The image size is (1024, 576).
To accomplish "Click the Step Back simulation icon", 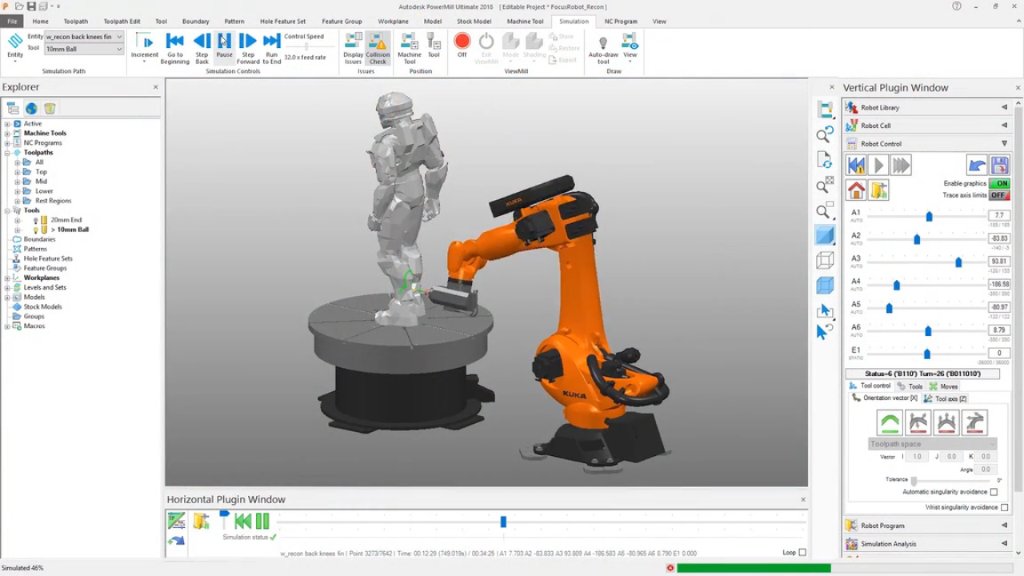I will point(202,42).
